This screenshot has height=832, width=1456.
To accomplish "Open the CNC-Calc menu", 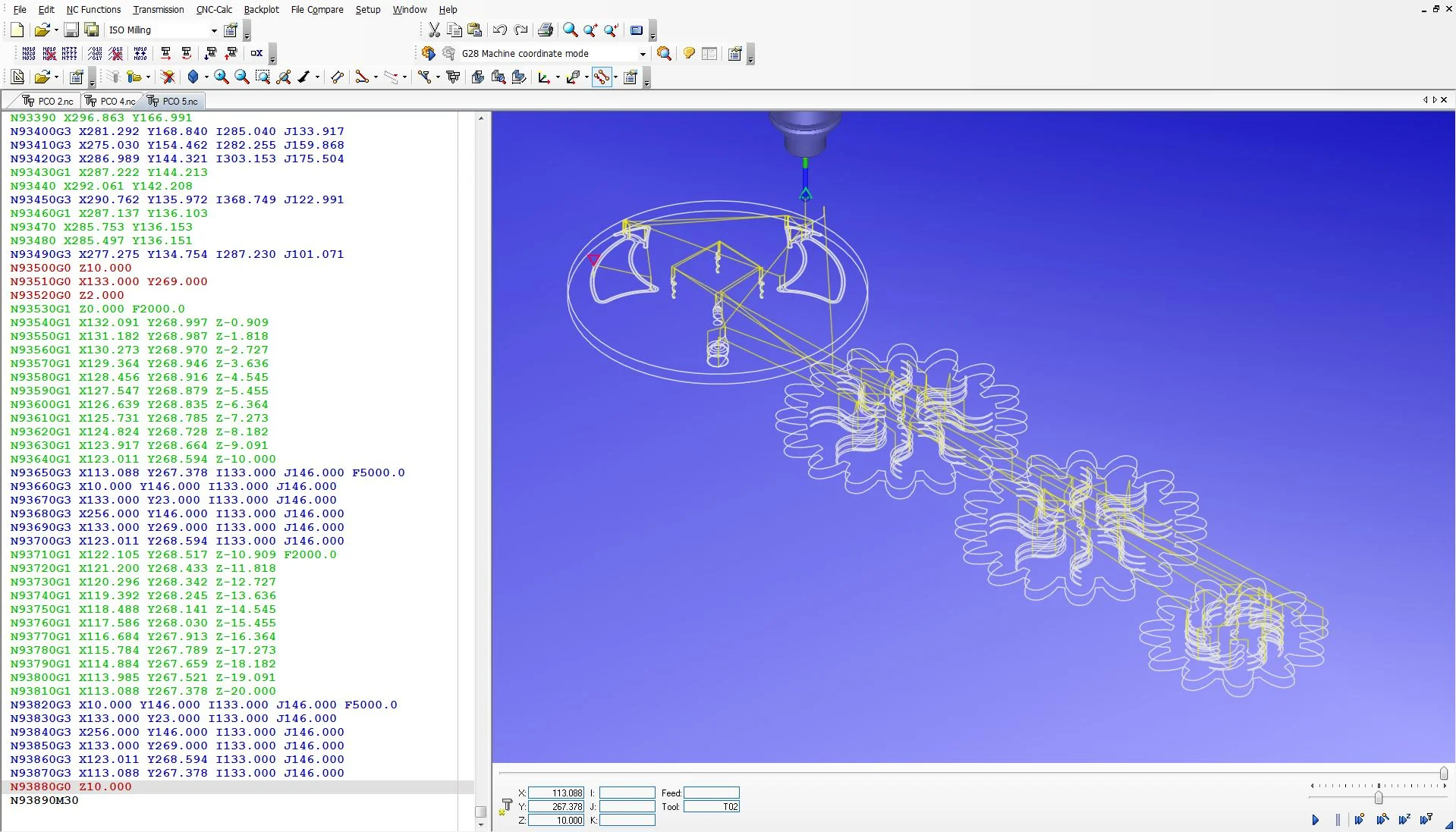I will click(214, 9).
